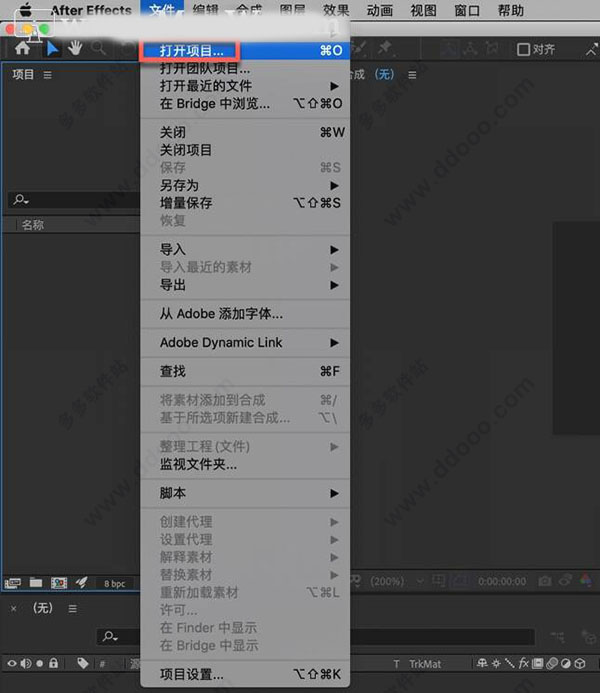Enable the 对齐 snapping checkbox
Image resolution: width=600 pixels, height=693 pixels.
point(523,49)
